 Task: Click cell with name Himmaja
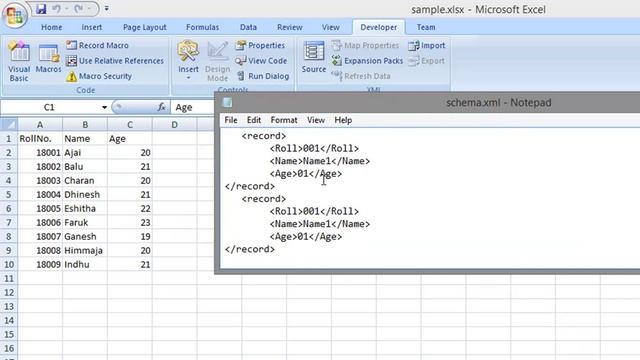[x=85, y=251]
